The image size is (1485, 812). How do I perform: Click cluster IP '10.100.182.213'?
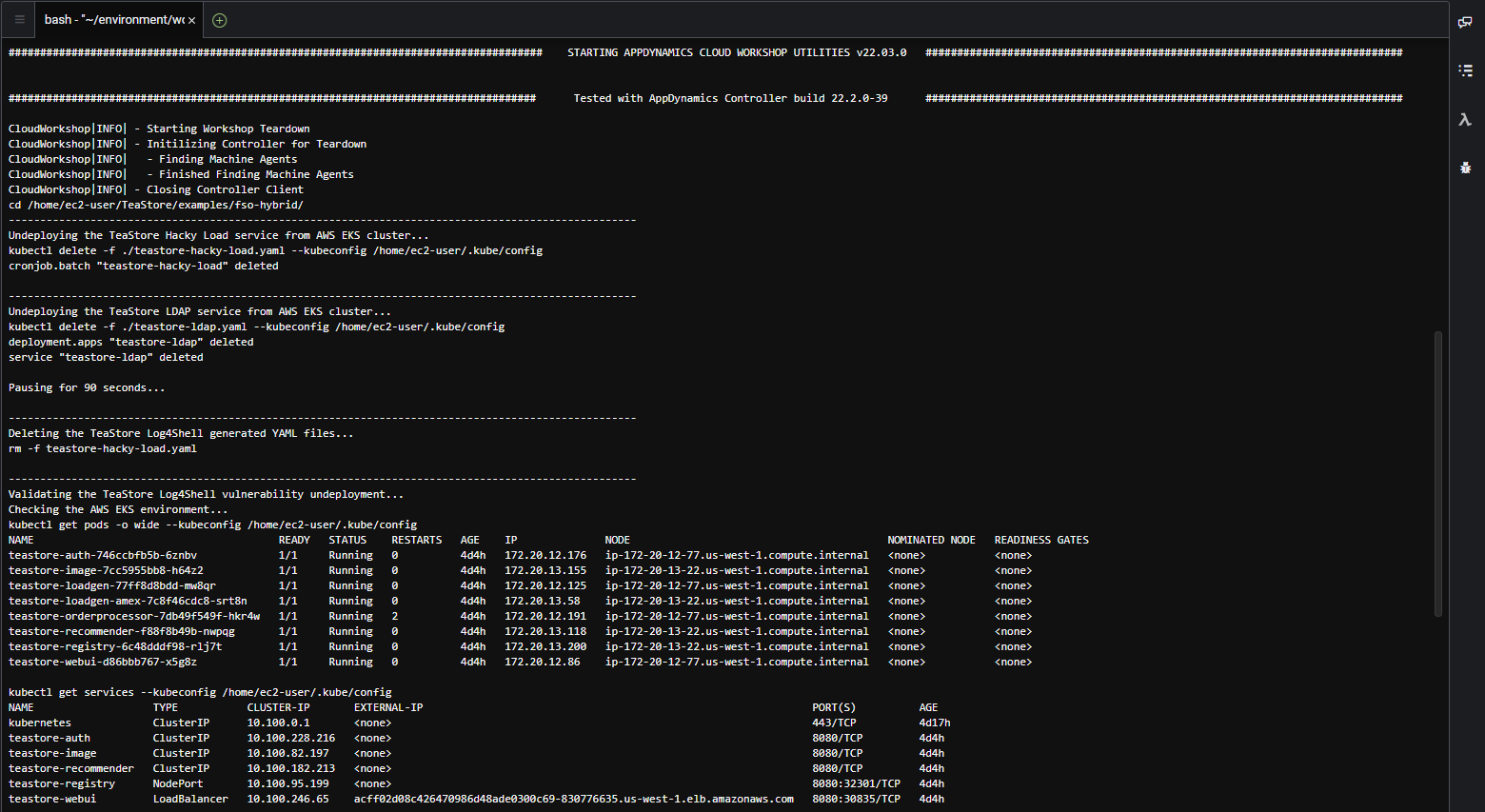291,768
